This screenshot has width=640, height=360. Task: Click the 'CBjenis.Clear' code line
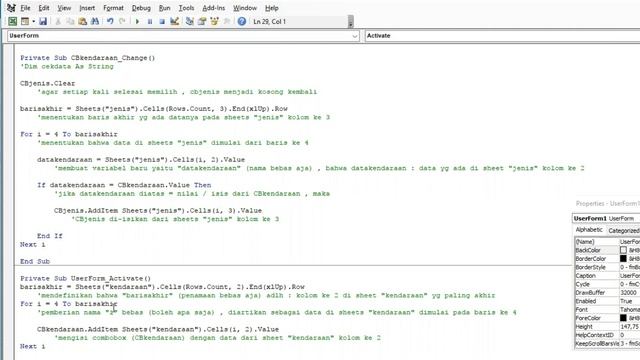tap(47, 83)
